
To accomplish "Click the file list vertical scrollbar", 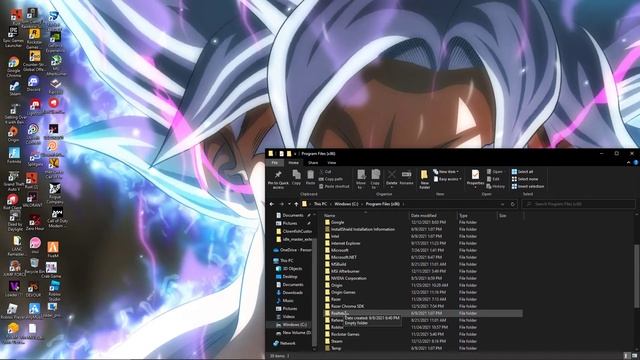I will point(637,276).
